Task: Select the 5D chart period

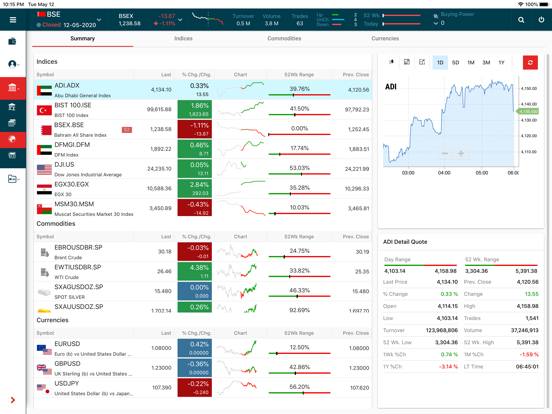Action: click(x=456, y=63)
